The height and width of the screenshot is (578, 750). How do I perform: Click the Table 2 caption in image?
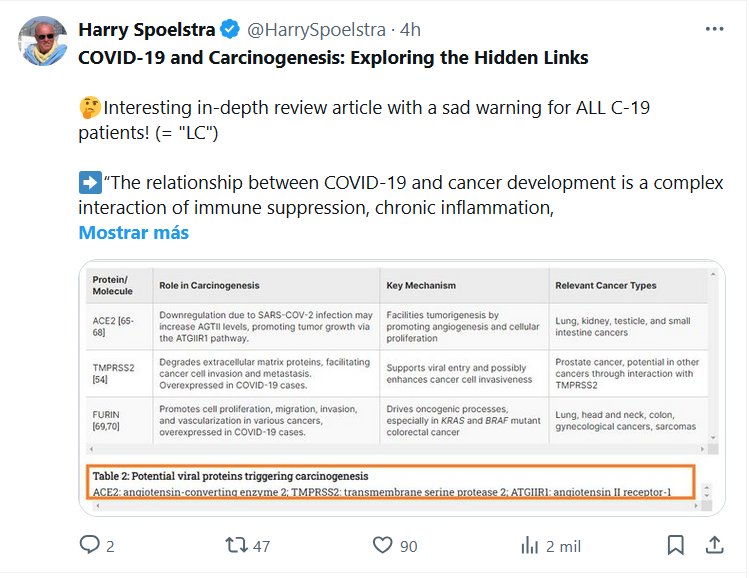[x=229, y=475]
